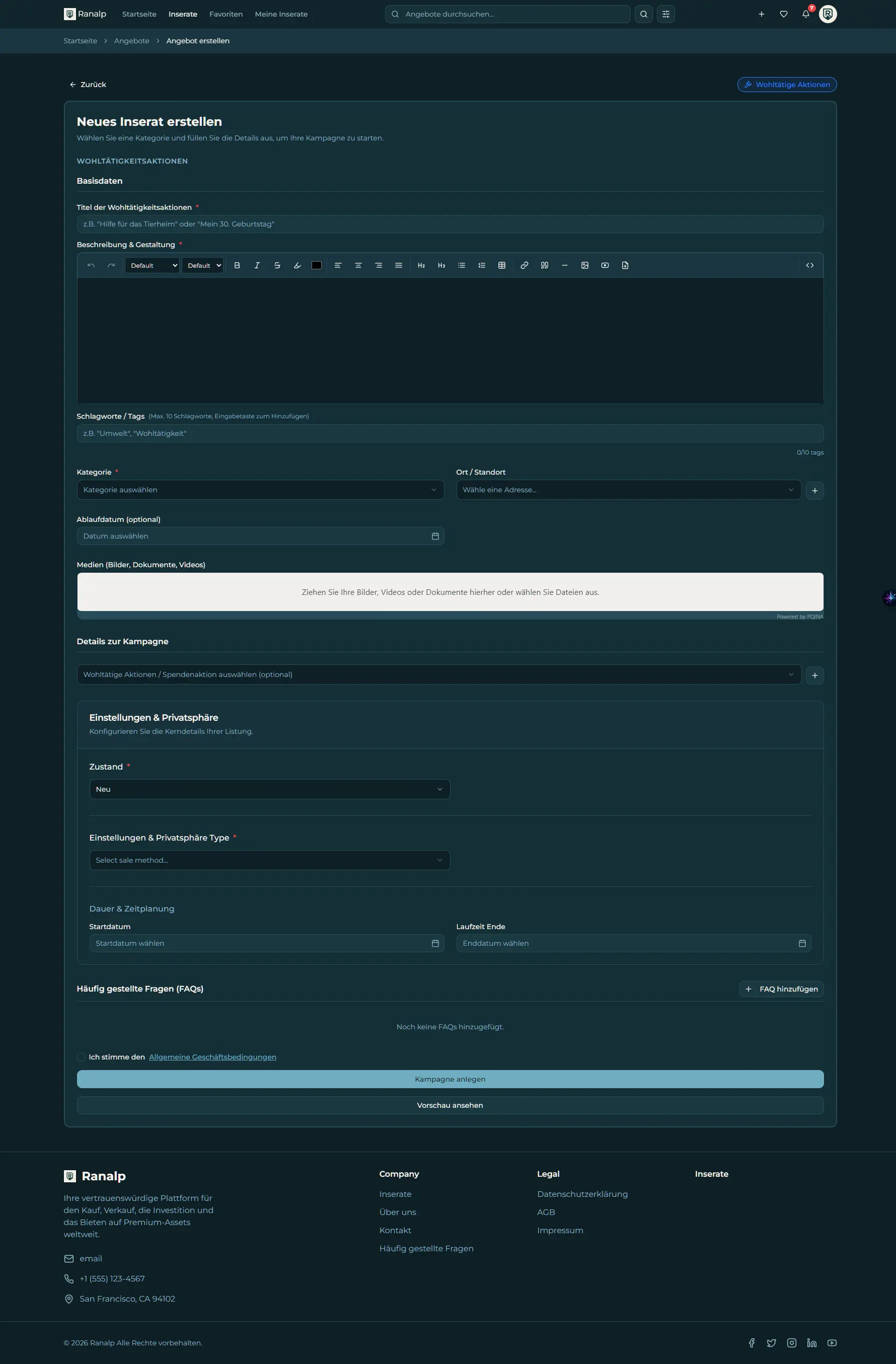The height and width of the screenshot is (1364, 896).
Task: Open the search filter options
Action: click(x=665, y=14)
